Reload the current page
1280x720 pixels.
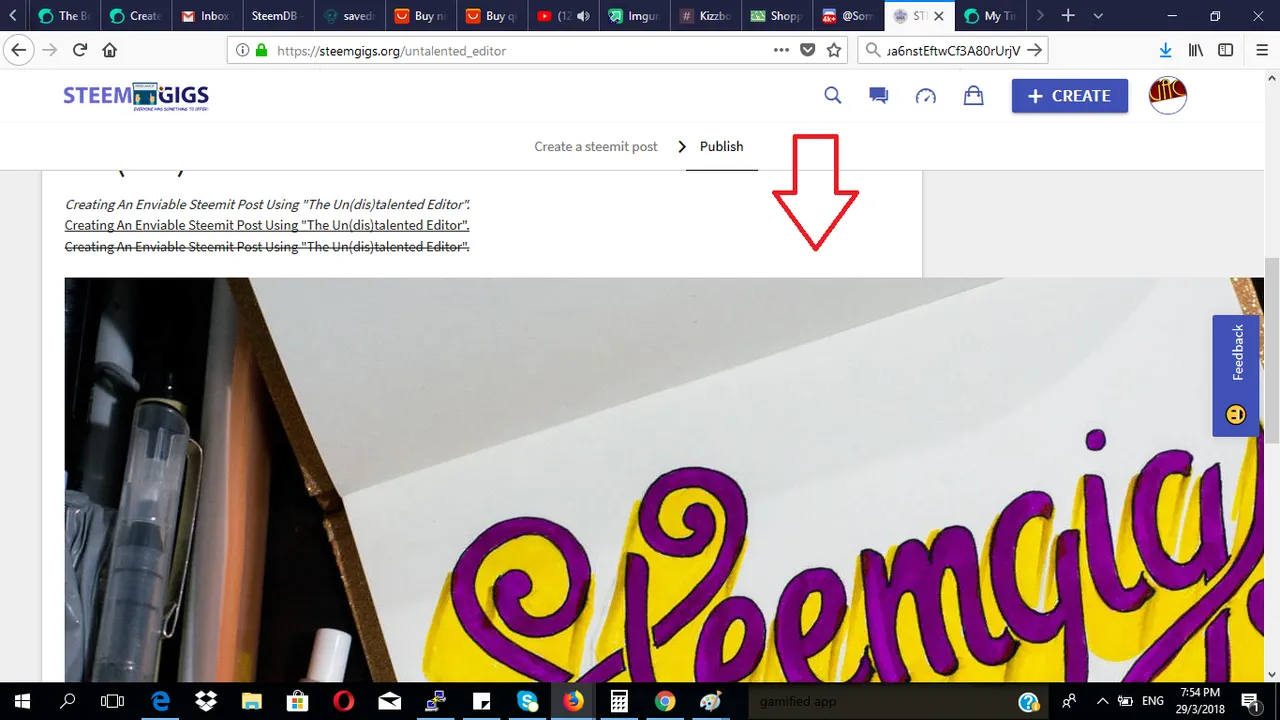[x=80, y=50]
